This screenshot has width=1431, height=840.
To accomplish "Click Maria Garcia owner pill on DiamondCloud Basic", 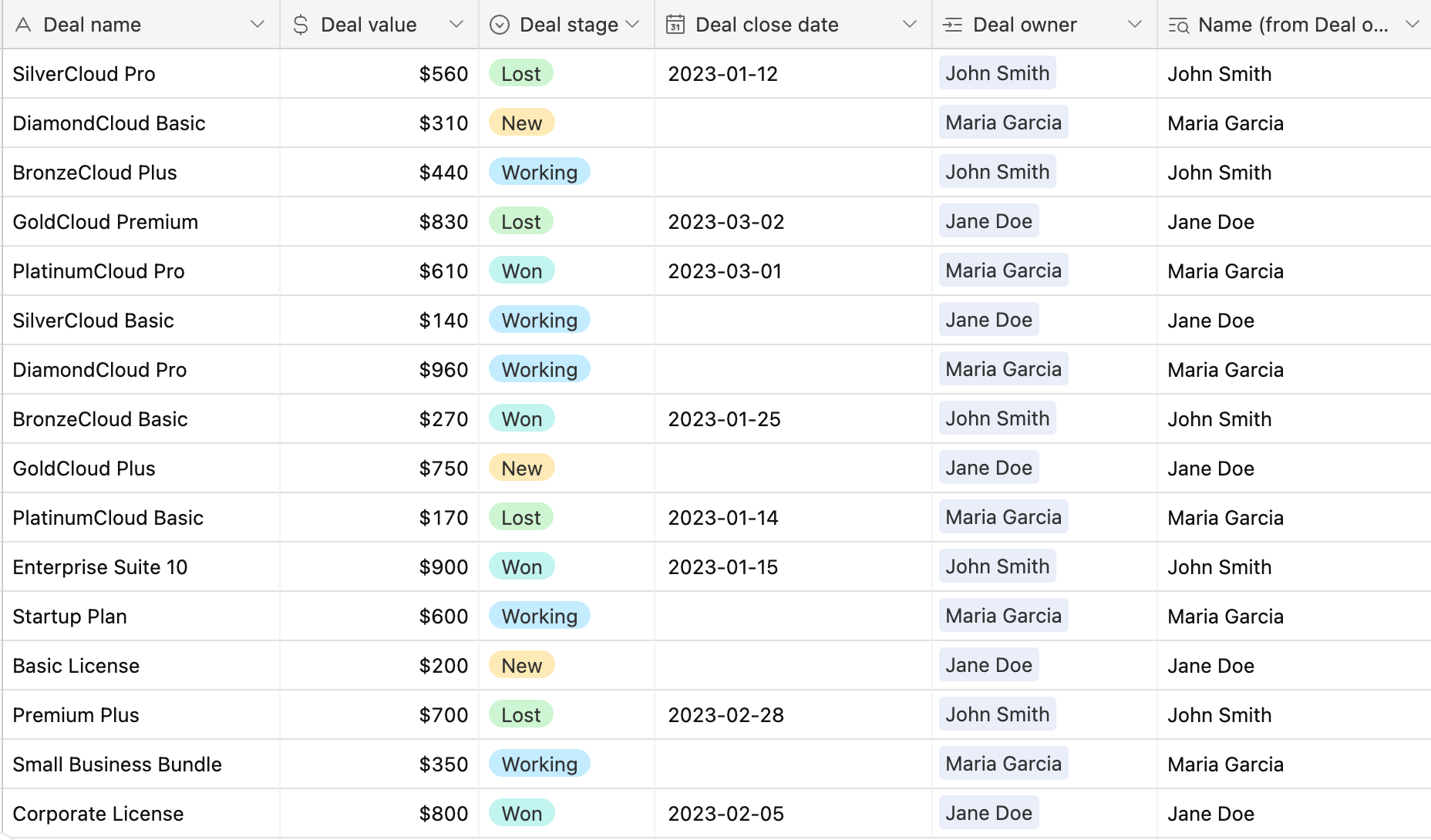I will [x=1003, y=122].
